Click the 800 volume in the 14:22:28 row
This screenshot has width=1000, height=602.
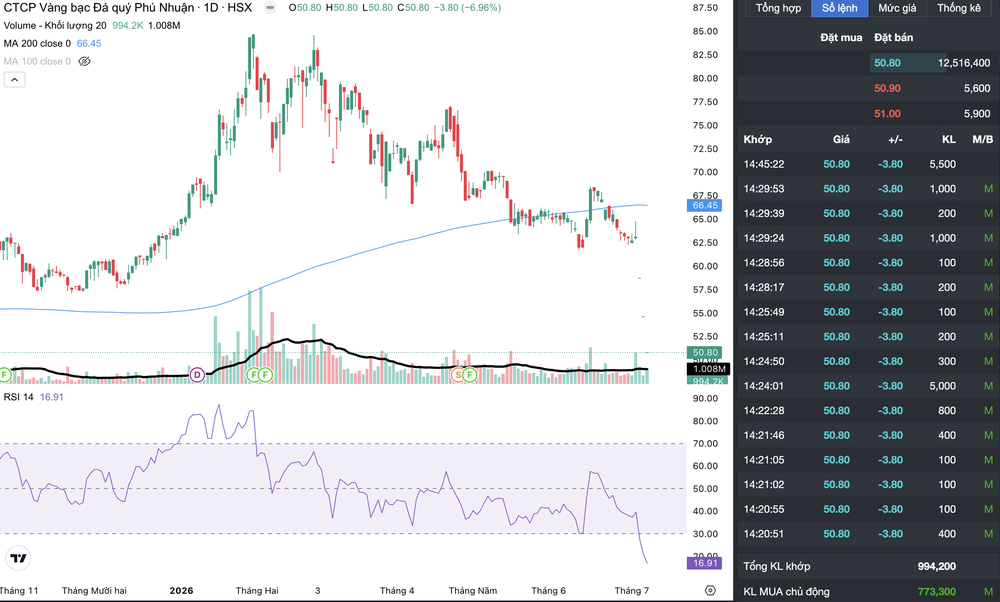tap(947, 411)
